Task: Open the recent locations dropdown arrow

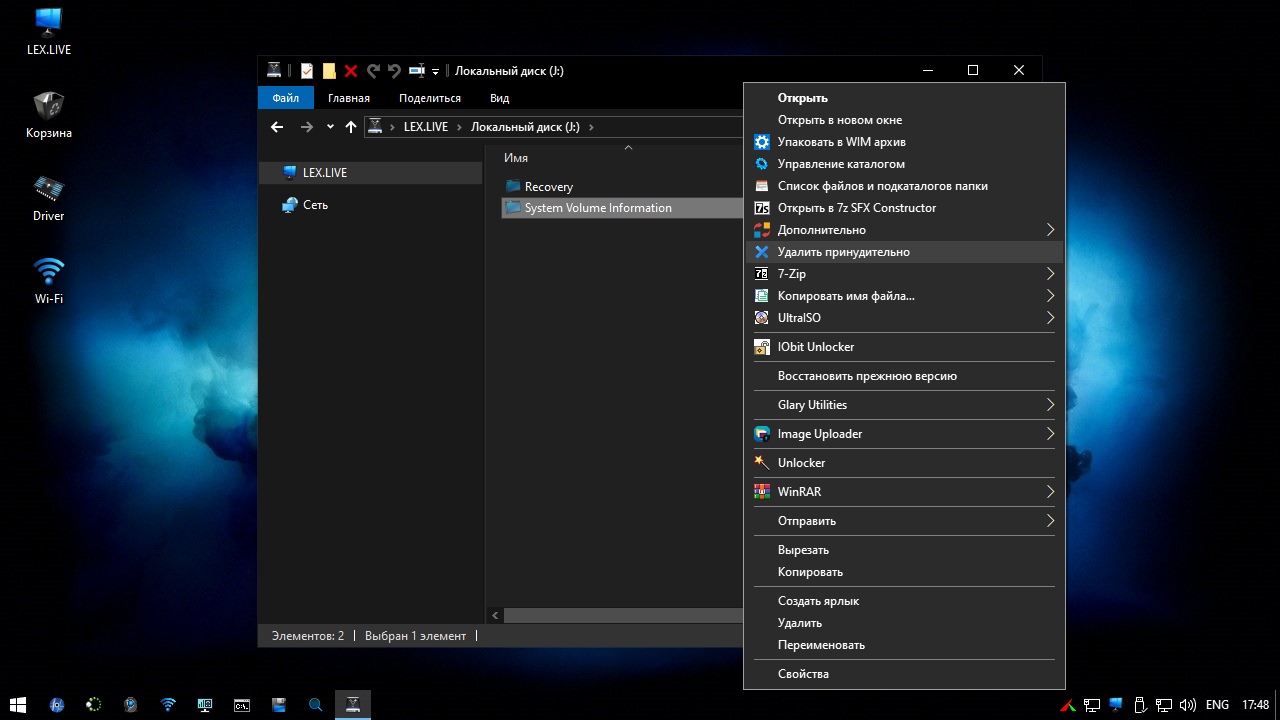Action: [330, 127]
